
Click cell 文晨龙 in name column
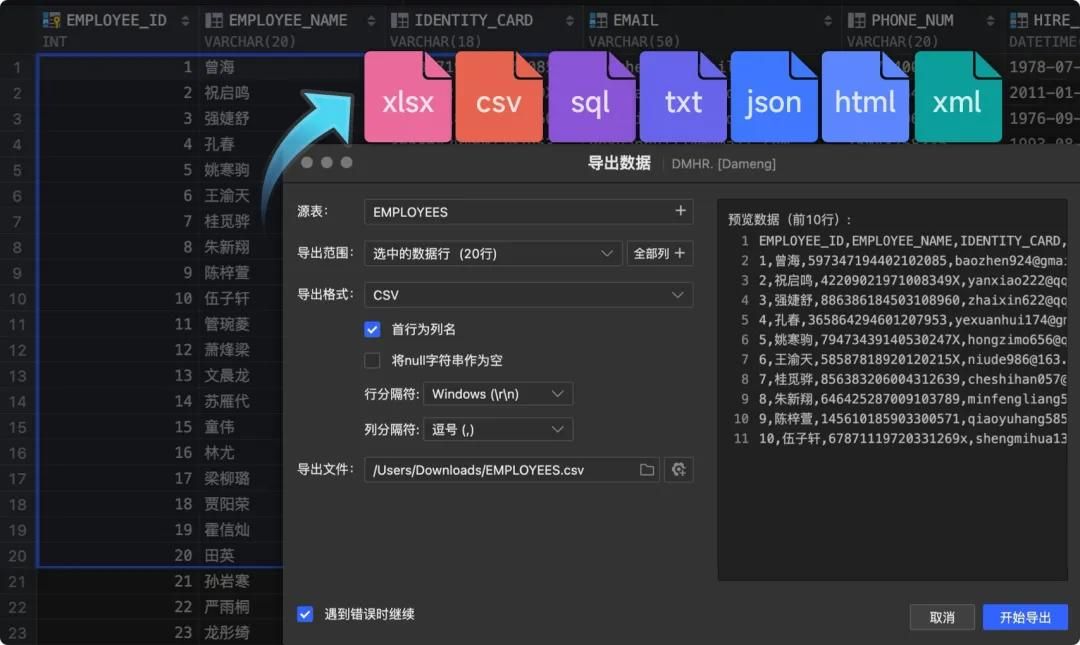pos(227,376)
